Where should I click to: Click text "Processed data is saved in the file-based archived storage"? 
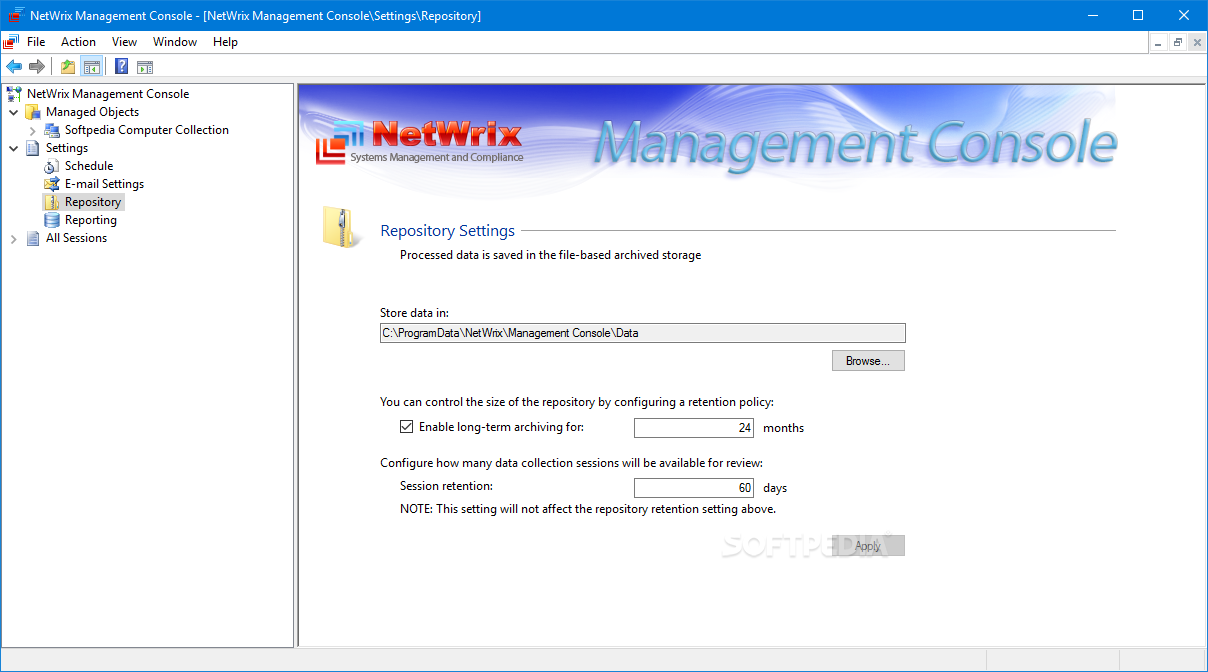pyautogui.click(x=550, y=255)
